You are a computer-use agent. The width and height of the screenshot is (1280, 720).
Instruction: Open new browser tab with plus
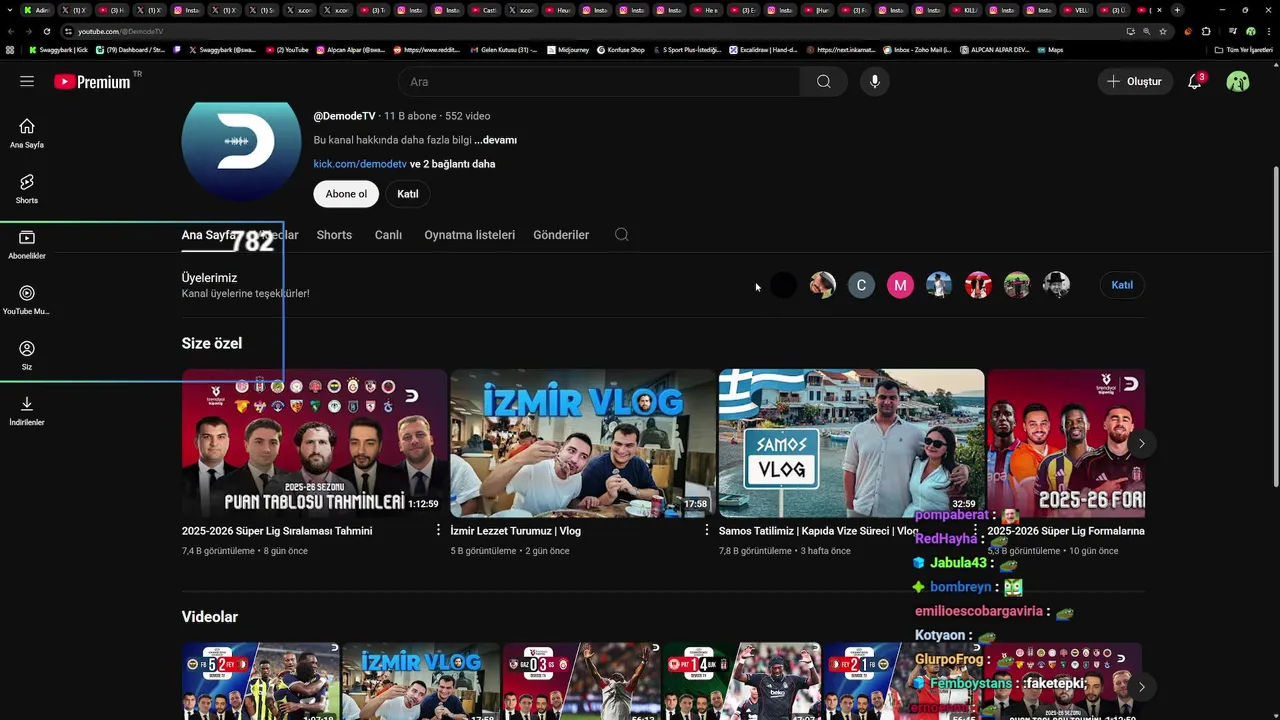pyautogui.click(x=1177, y=10)
